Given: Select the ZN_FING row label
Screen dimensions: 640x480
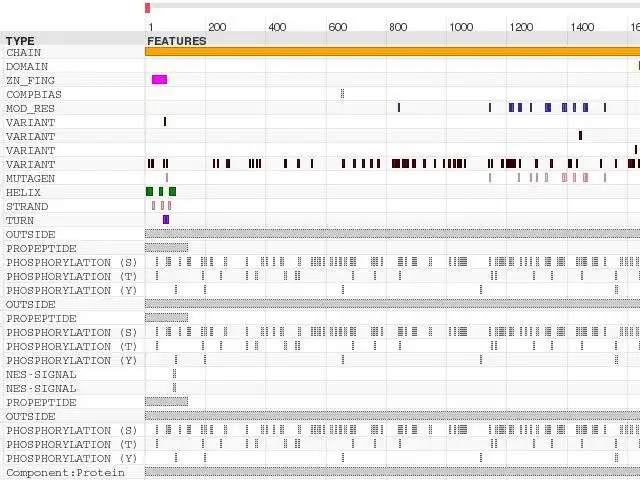Looking at the screenshot, I should [x=30, y=80].
